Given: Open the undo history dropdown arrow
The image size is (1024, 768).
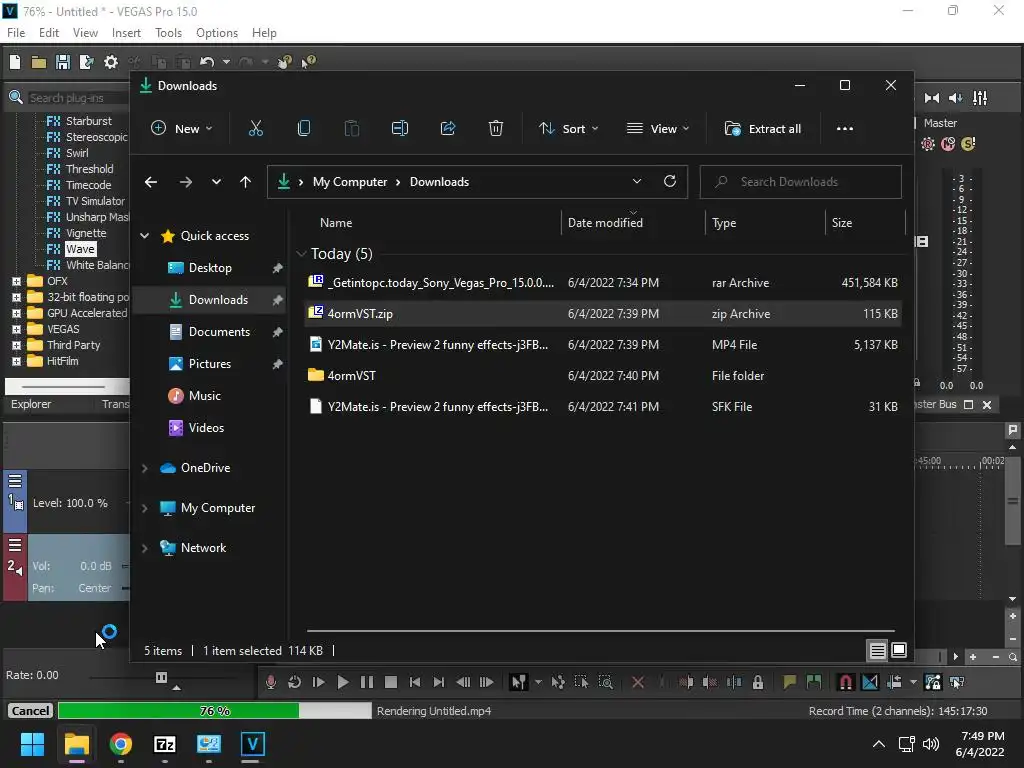Looking at the screenshot, I should [226, 62].
